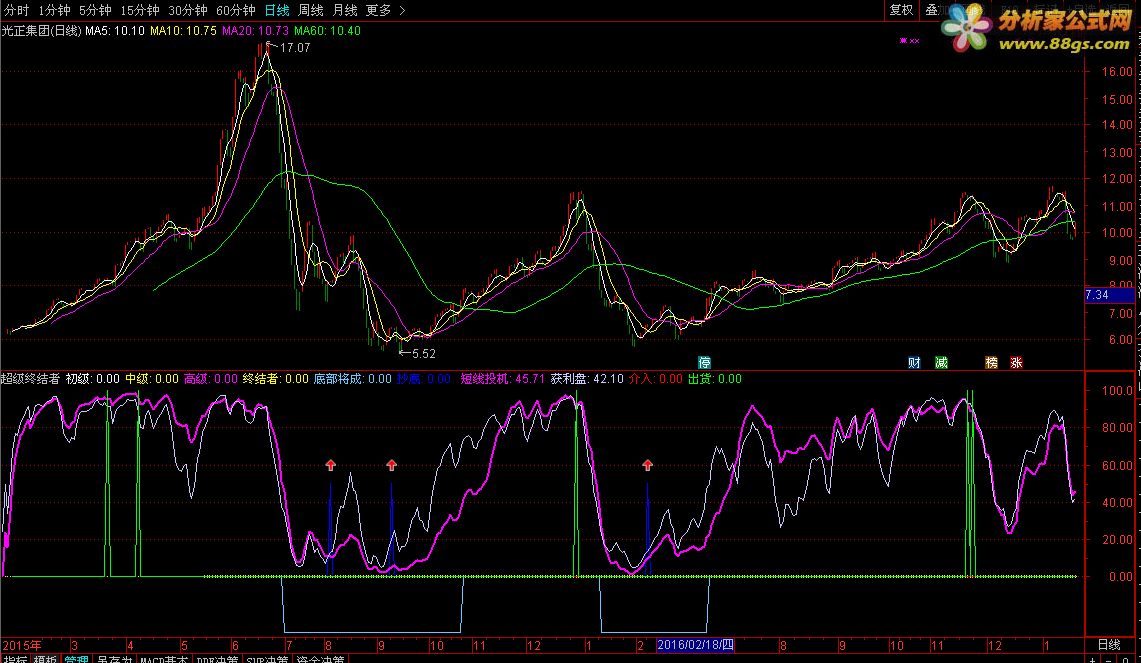Select the 15分钟 period tab

(x=140, y=10)
